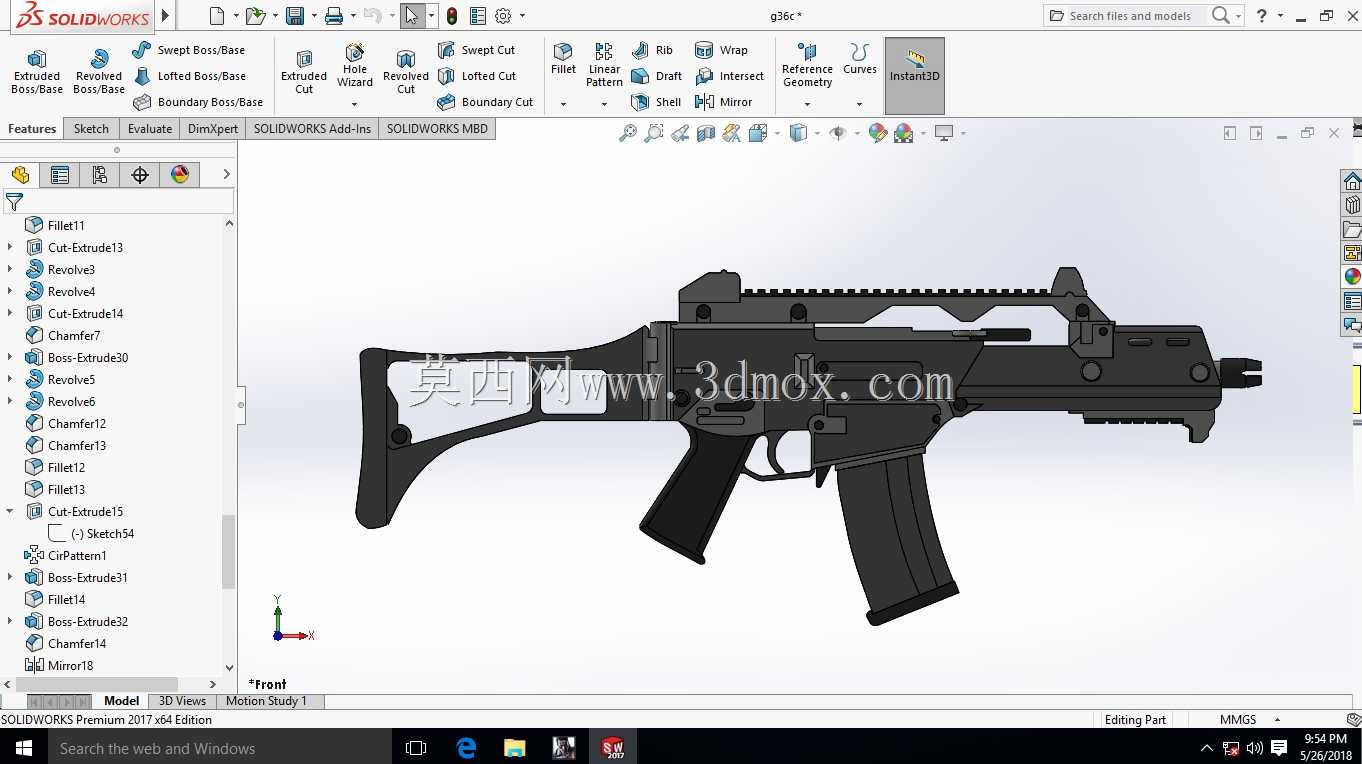The width and height of the screenshot is (1362, 764).
Task: Switch to the DimXpert tab
Action: 213,129
